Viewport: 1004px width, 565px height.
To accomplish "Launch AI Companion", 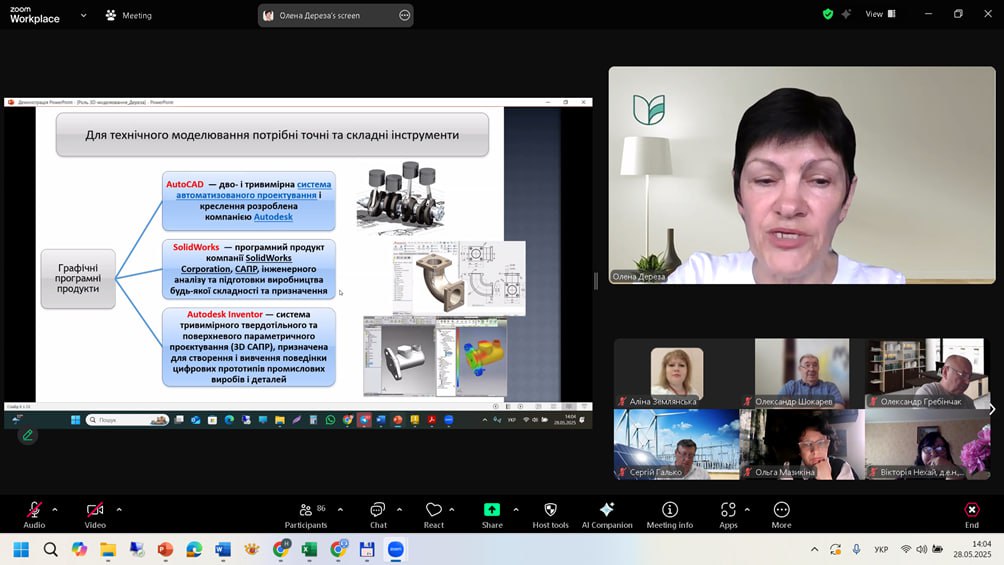I will (x=606, y=514).
